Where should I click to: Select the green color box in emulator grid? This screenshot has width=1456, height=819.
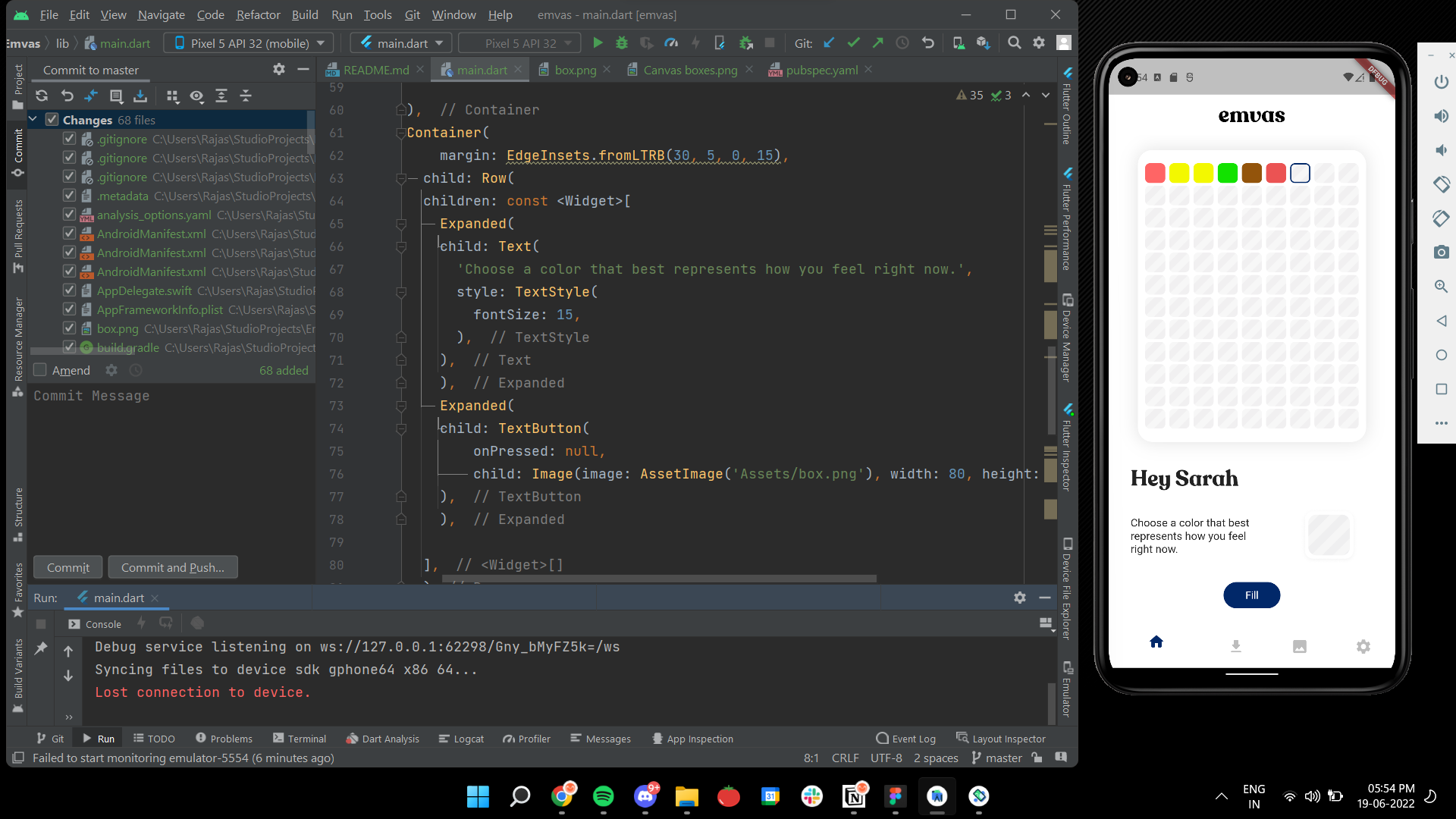point(1227,174)
